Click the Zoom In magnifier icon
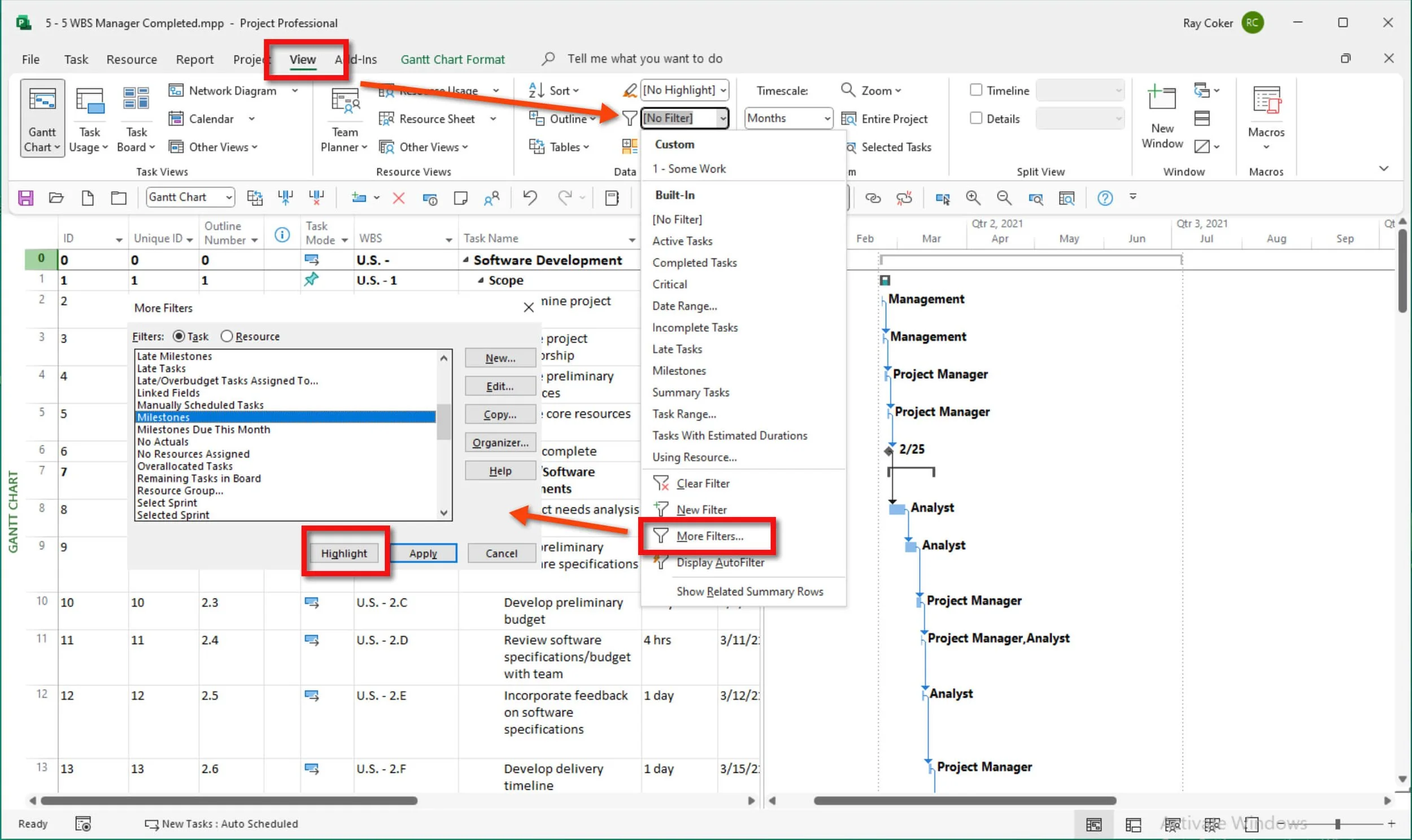Screen dimensions: 1412x840 click(x=973, y=198)
